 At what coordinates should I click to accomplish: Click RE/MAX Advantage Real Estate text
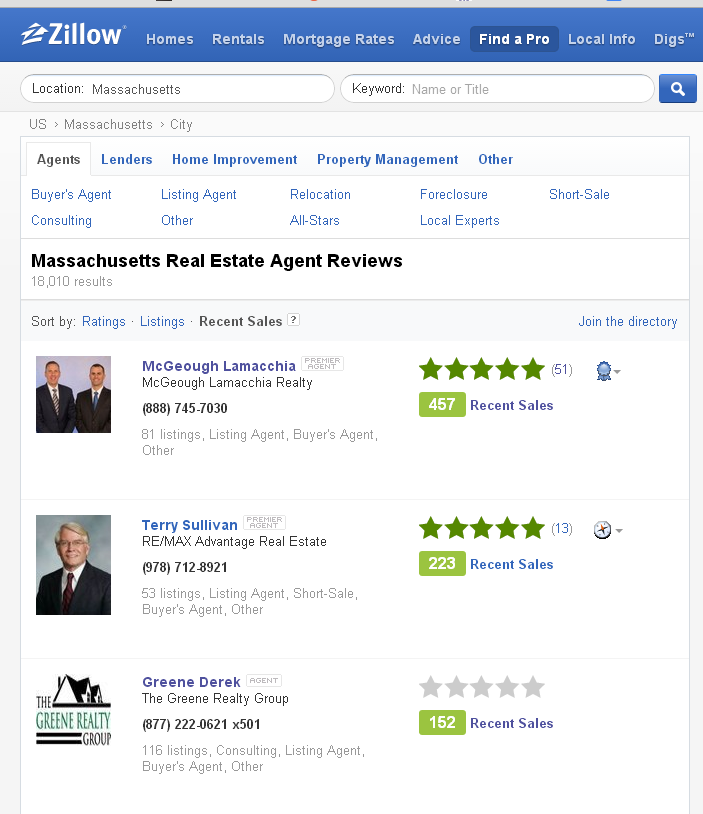point(234,541)
